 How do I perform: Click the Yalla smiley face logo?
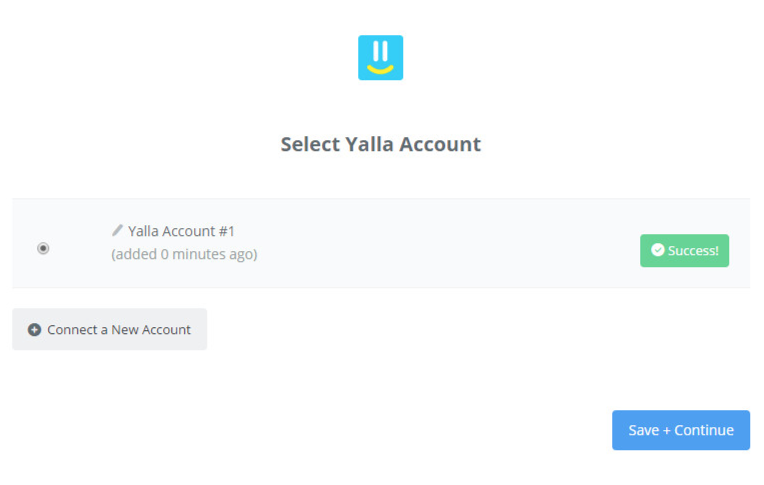pyautogui.click(x=380, y=58)
